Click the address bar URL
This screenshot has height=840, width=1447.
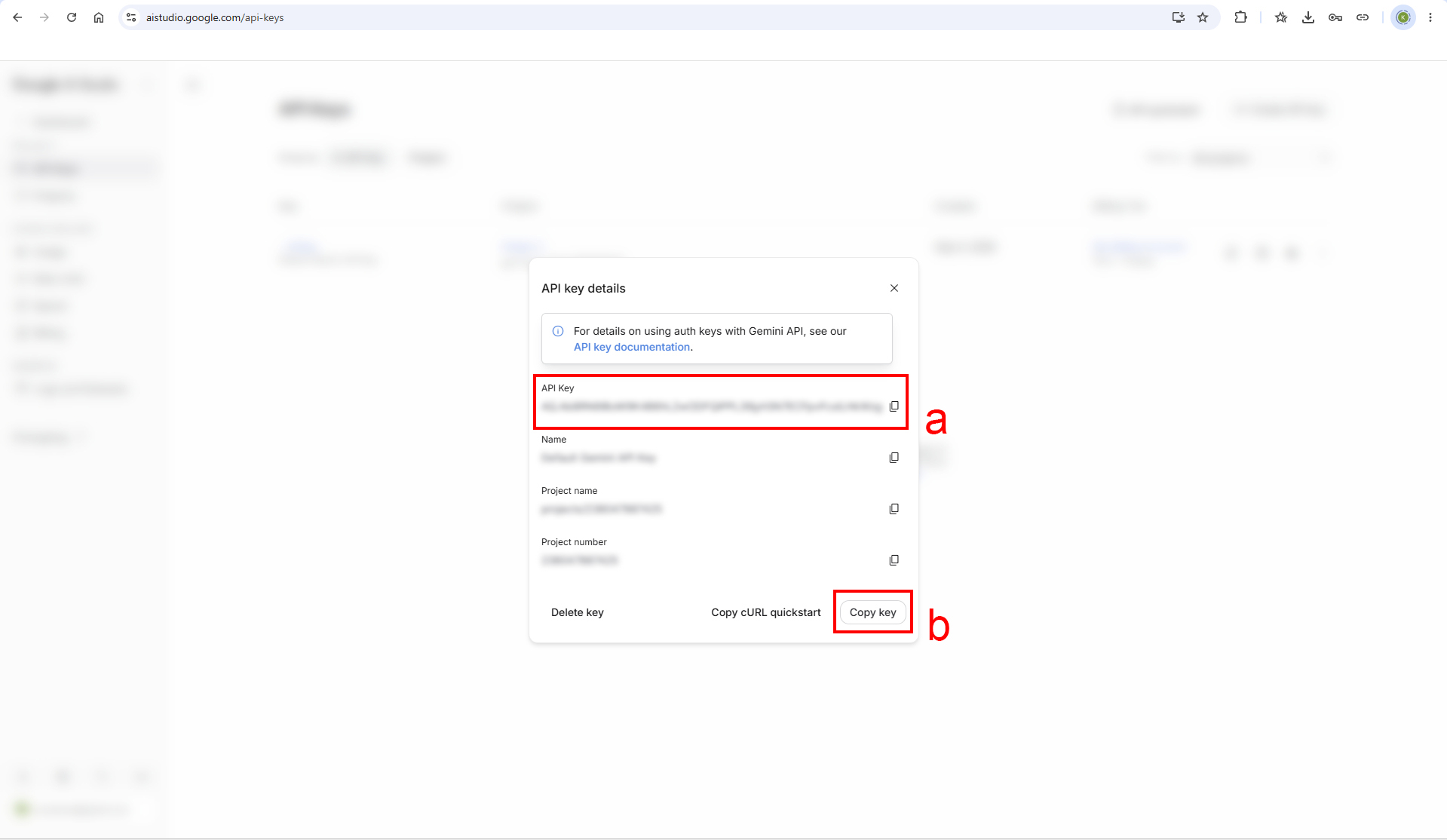(x=215, y=17)
